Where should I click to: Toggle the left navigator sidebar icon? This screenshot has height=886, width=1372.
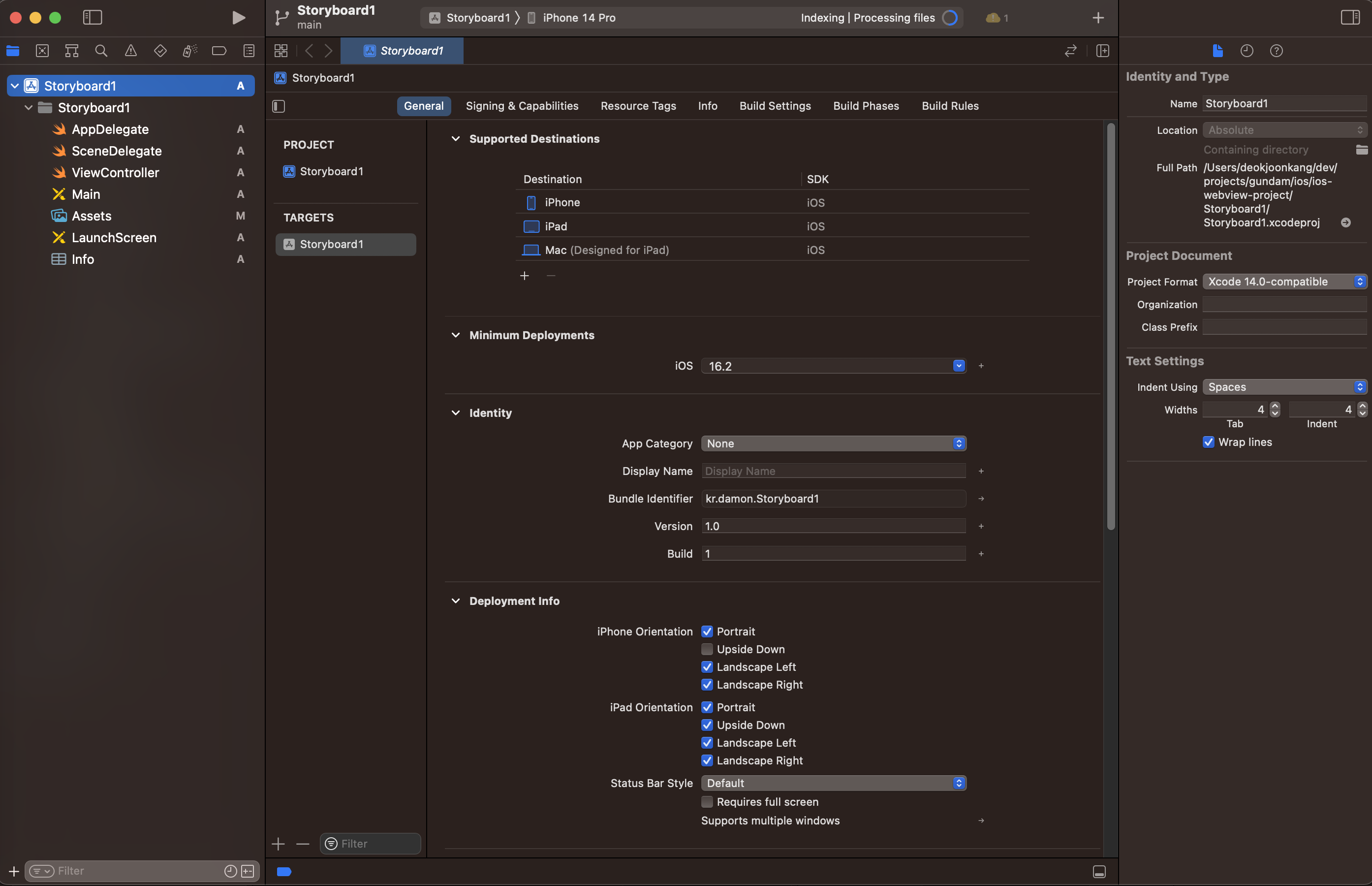pos(93,18)
